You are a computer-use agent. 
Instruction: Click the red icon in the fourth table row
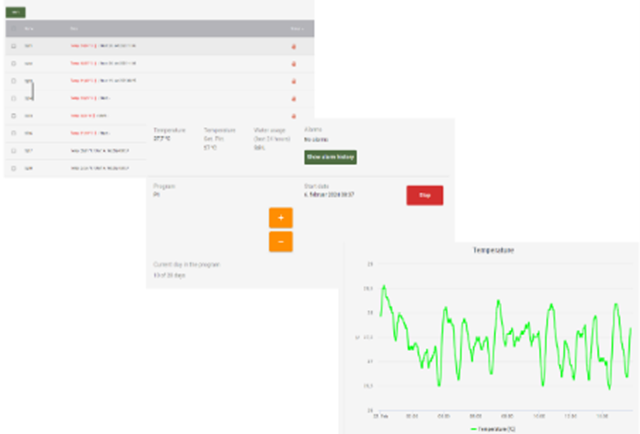(x=293, y=98)
